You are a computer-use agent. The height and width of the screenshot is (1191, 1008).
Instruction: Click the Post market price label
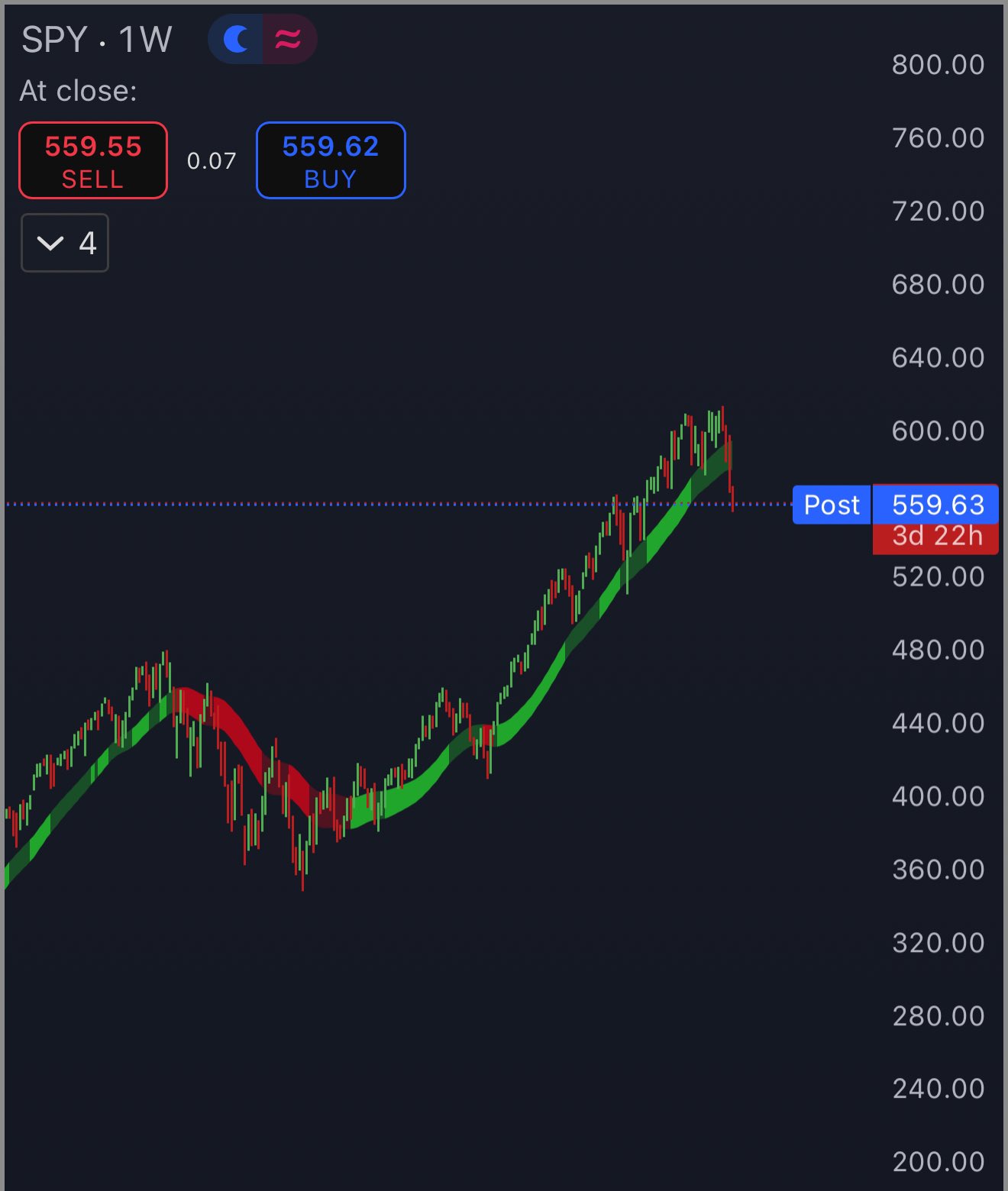[832, 505]
